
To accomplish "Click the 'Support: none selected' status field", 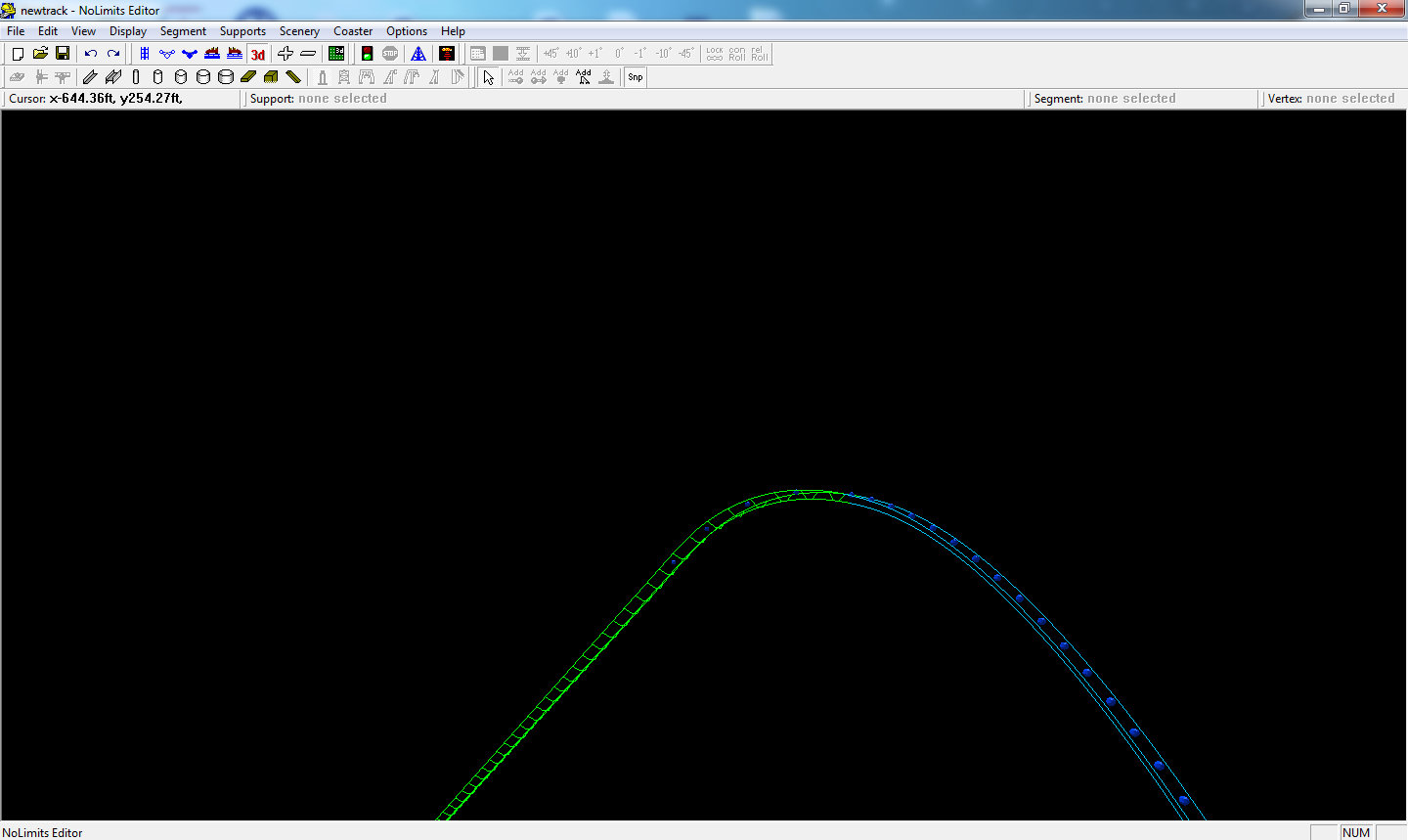I will pyautogui.click(x=634, y=99).
